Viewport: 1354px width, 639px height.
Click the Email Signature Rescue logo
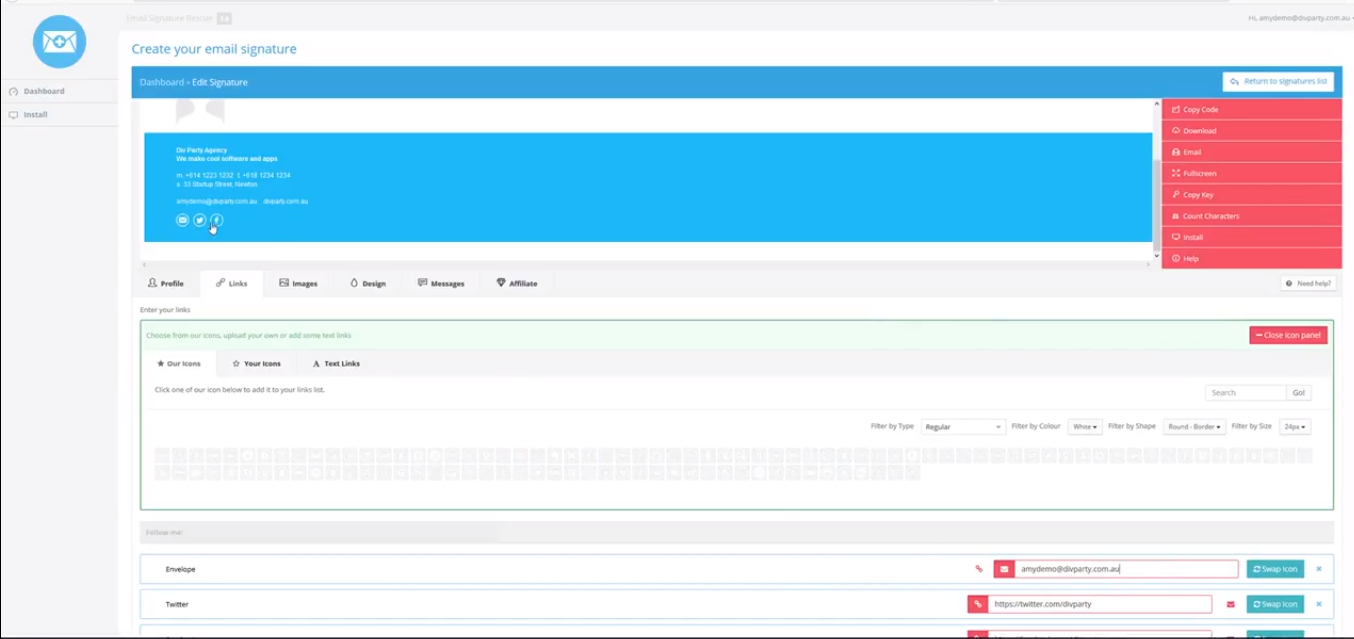coord(59,42)
